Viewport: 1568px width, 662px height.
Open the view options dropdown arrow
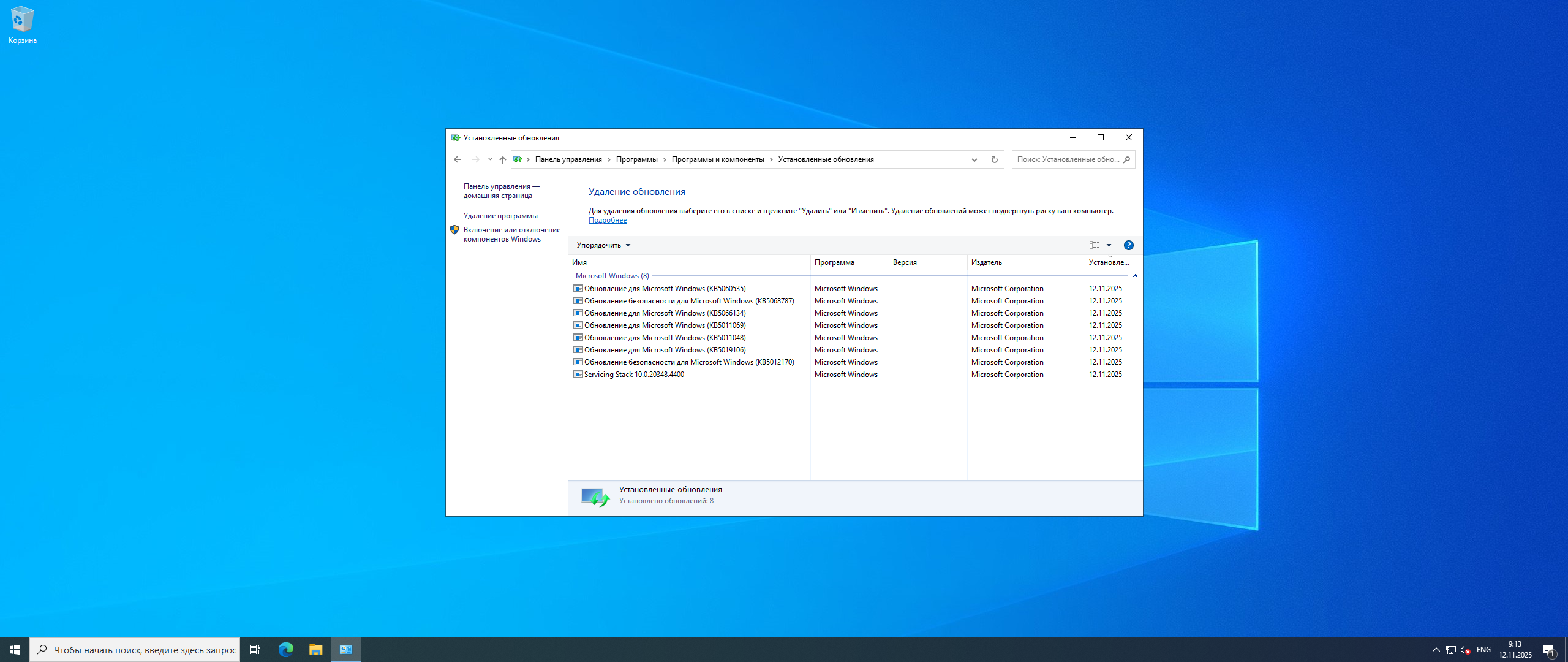(x=1109, y=245)
